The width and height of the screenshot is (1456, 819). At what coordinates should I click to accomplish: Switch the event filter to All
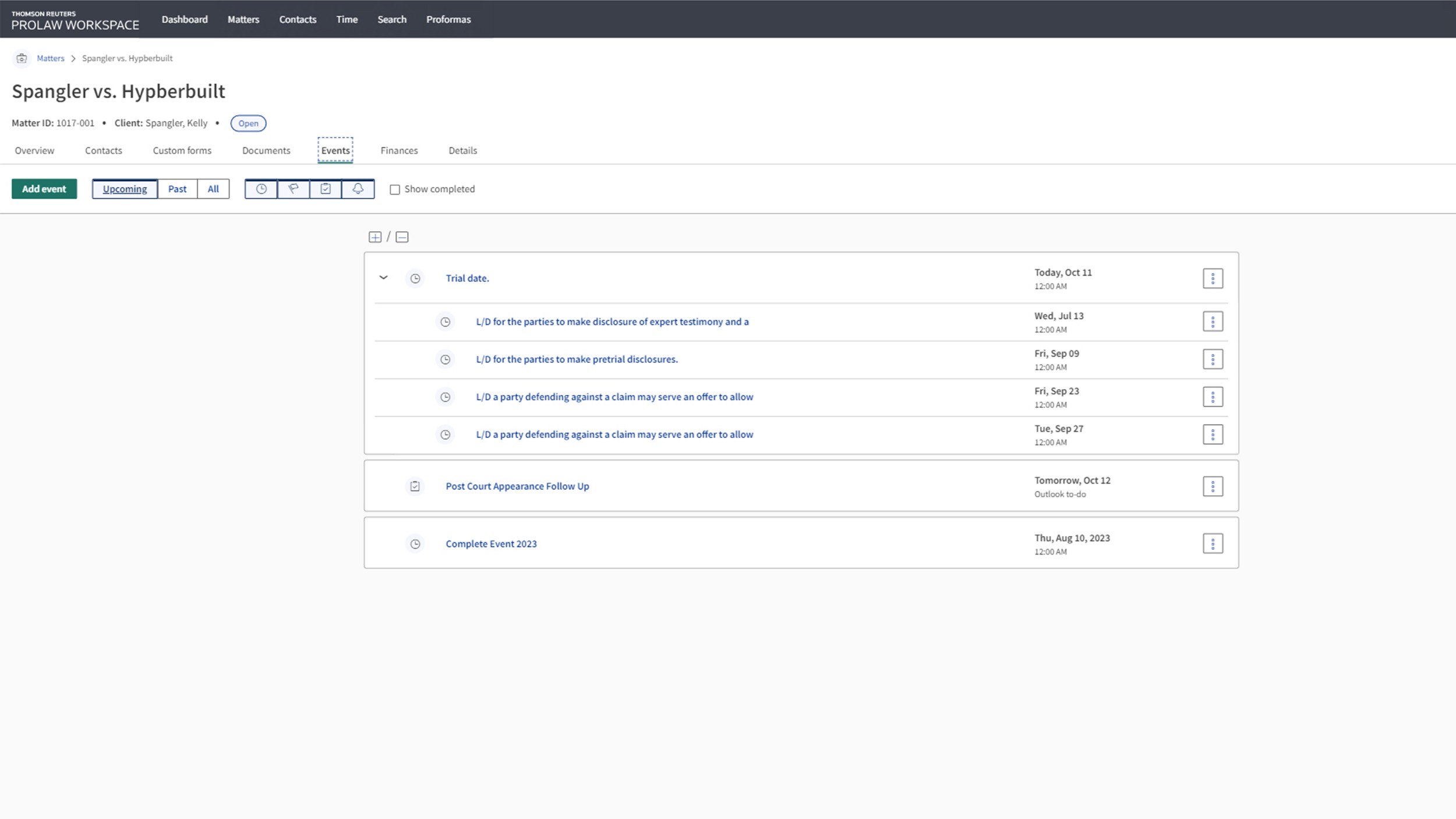(x=213, y=189)
